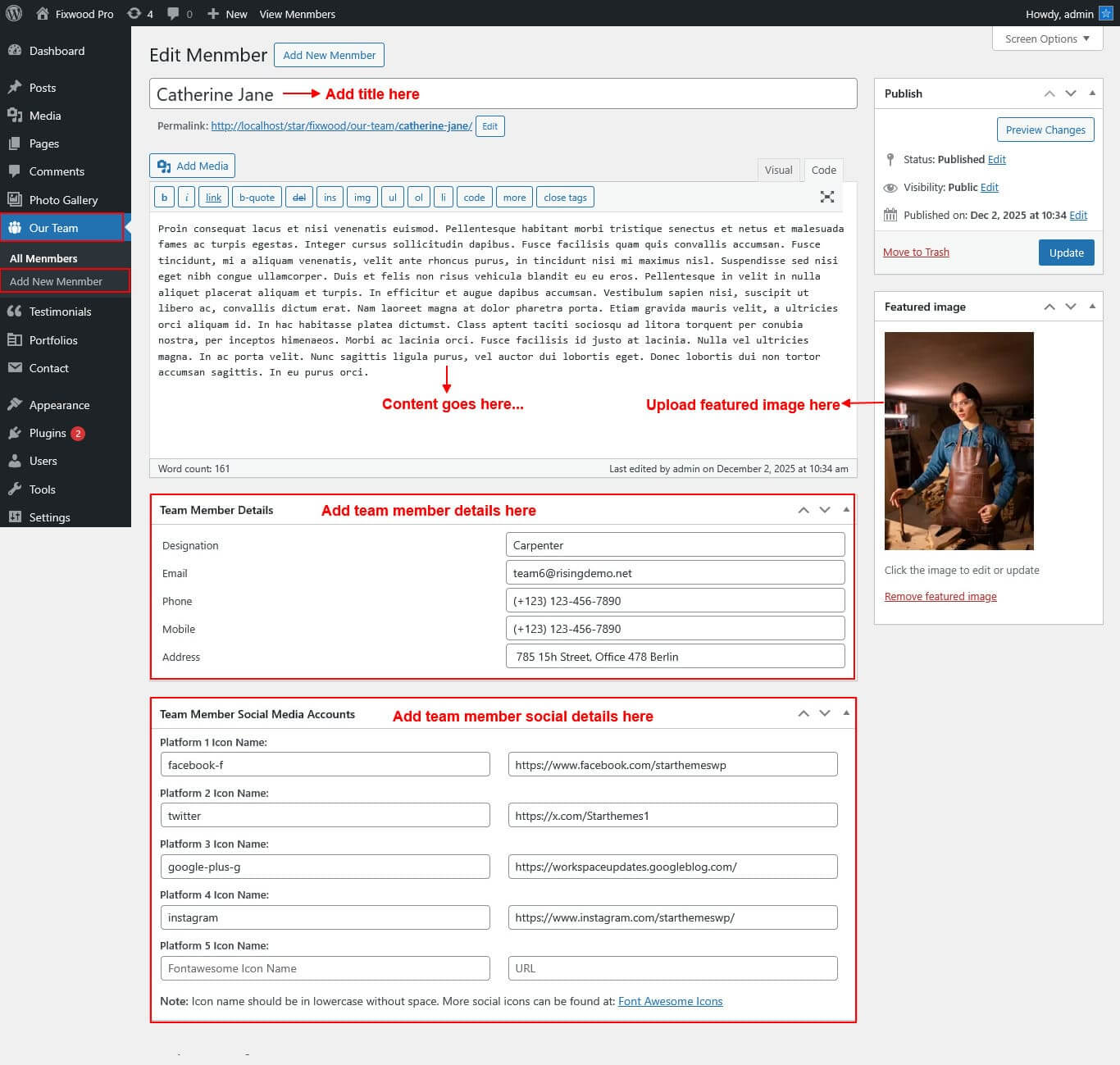Click the admin user avatar icon
The image size is (1120, 1065).
1105,13
